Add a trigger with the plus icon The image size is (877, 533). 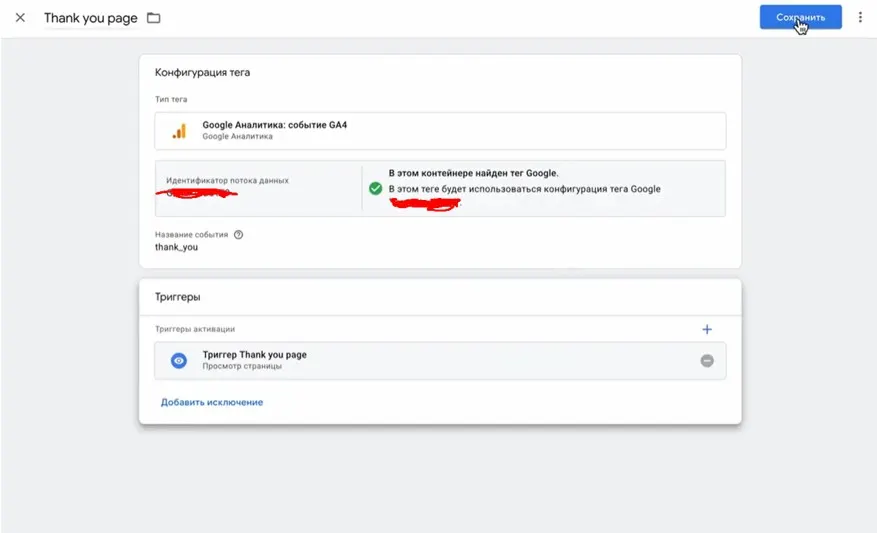[x=707, y=329]
